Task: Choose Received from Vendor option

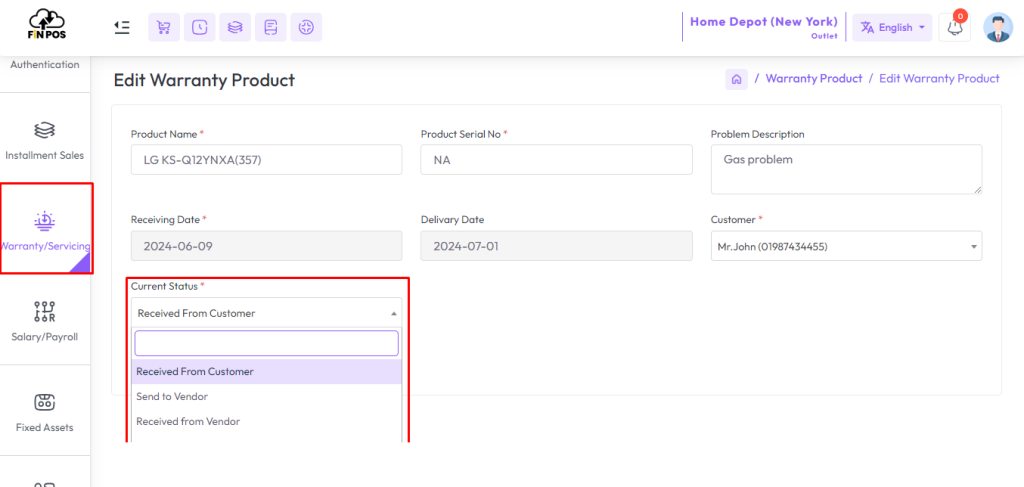Action: click(x=266, y=421)
